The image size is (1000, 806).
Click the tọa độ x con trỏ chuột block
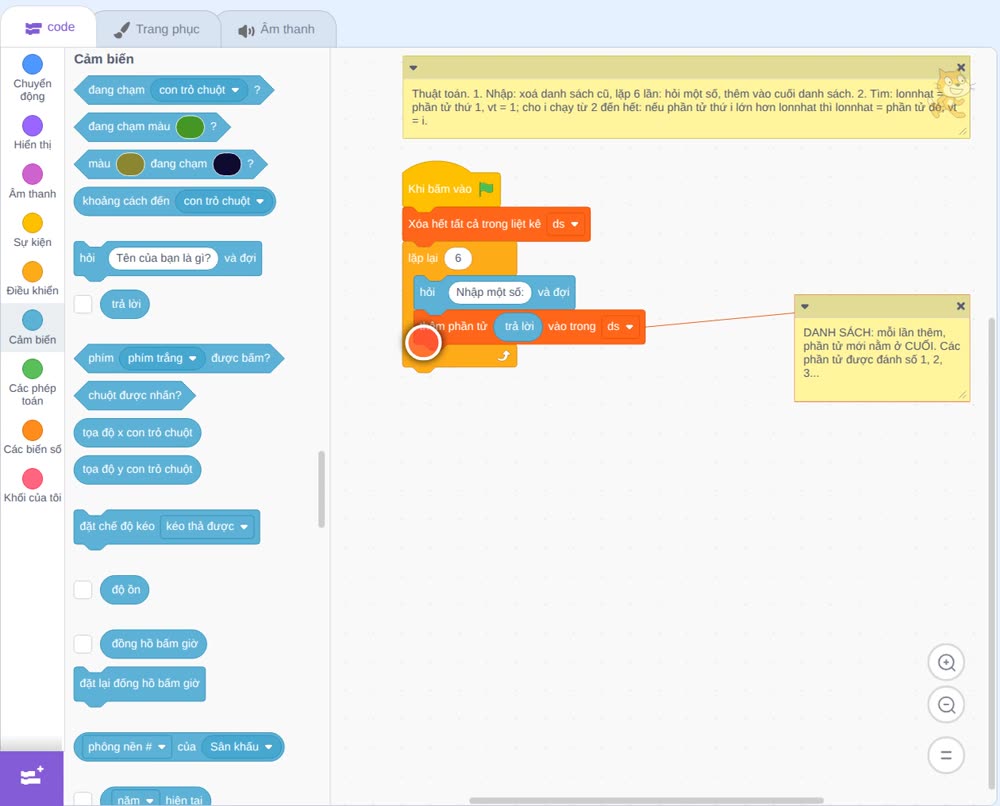pos(137,432)
